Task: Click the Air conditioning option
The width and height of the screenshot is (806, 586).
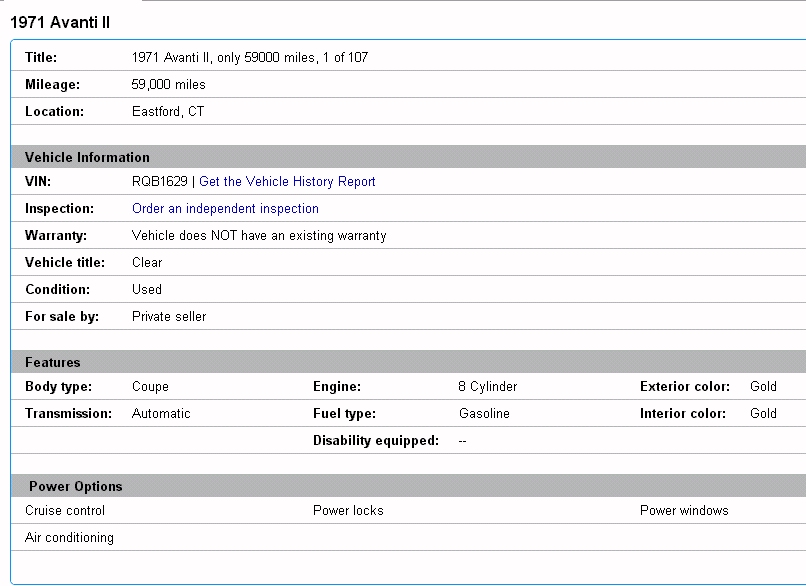Action: tap(69, 538)
